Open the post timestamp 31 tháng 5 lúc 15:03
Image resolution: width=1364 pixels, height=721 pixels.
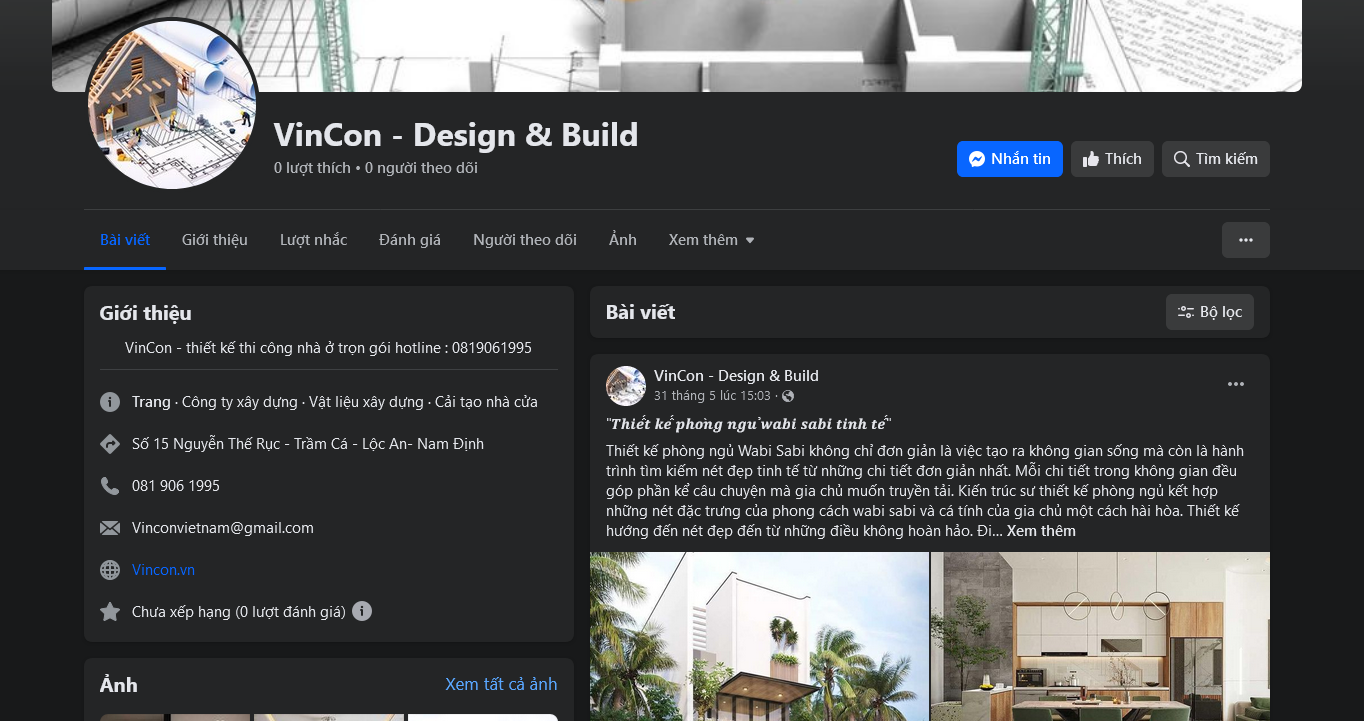point(712,397)
